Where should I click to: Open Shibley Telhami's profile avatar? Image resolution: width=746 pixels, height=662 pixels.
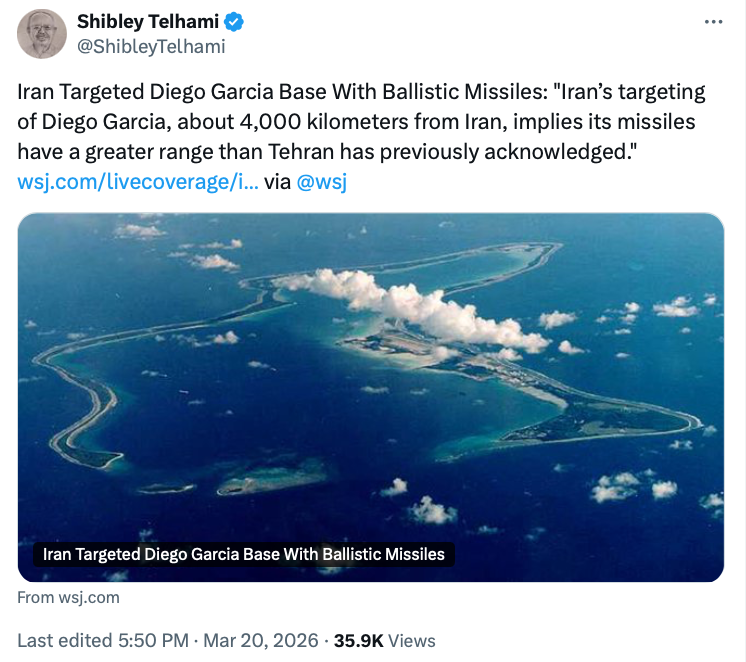tap(42, 34)
